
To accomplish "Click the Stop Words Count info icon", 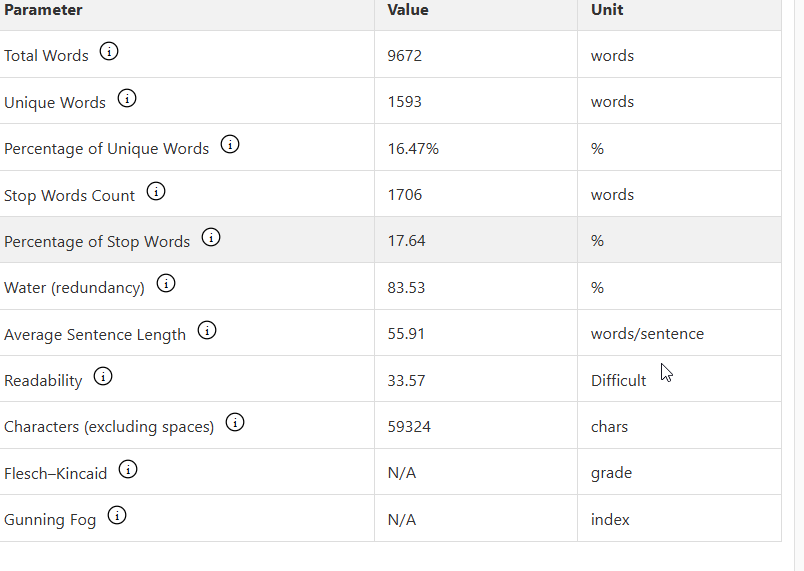I will coord(156,191).
